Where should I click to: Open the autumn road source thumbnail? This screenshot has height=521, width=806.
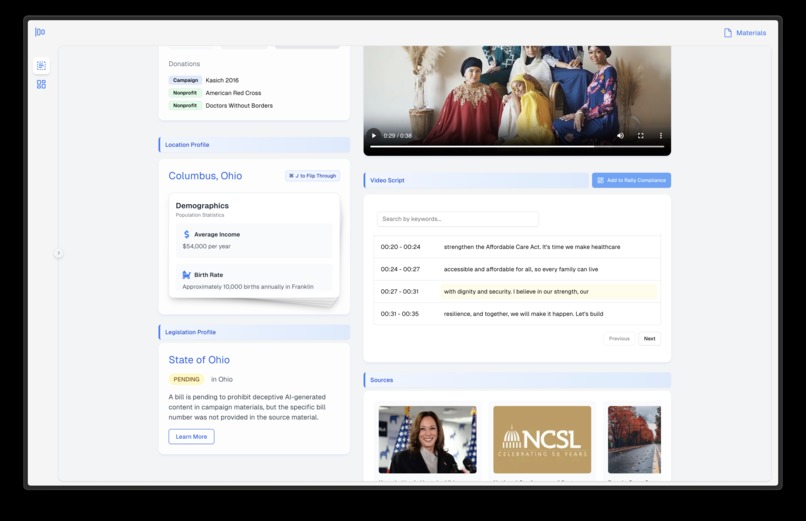pyautogui.click(x=634, y=440)
